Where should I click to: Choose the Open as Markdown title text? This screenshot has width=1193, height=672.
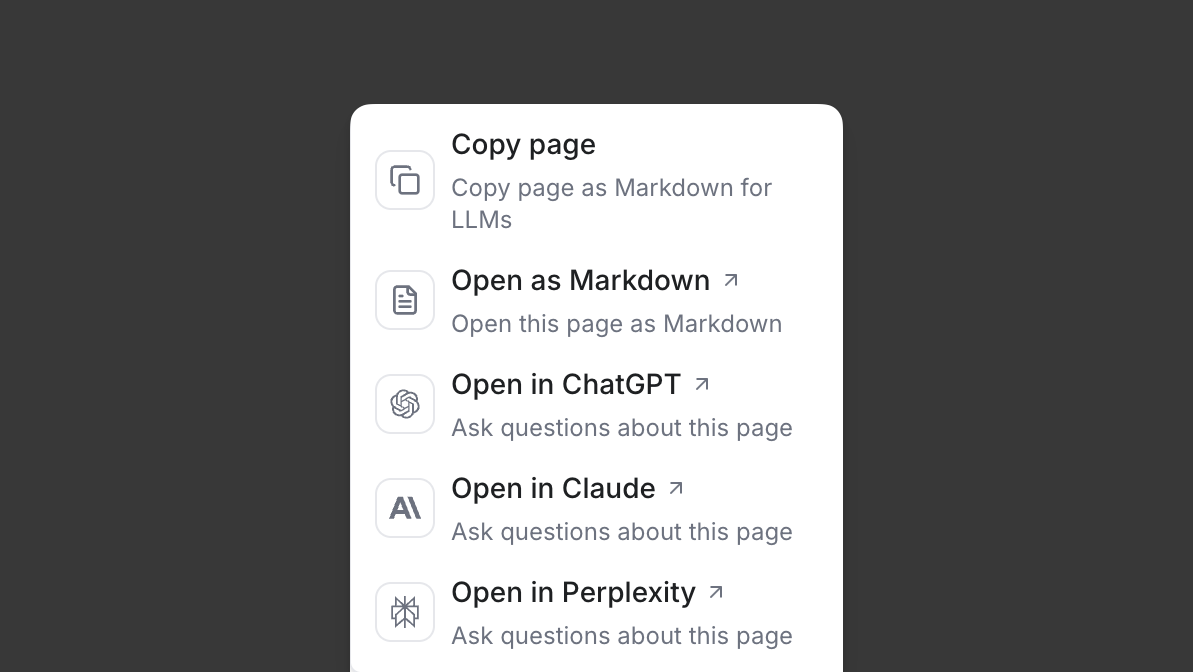pos(580,281)
